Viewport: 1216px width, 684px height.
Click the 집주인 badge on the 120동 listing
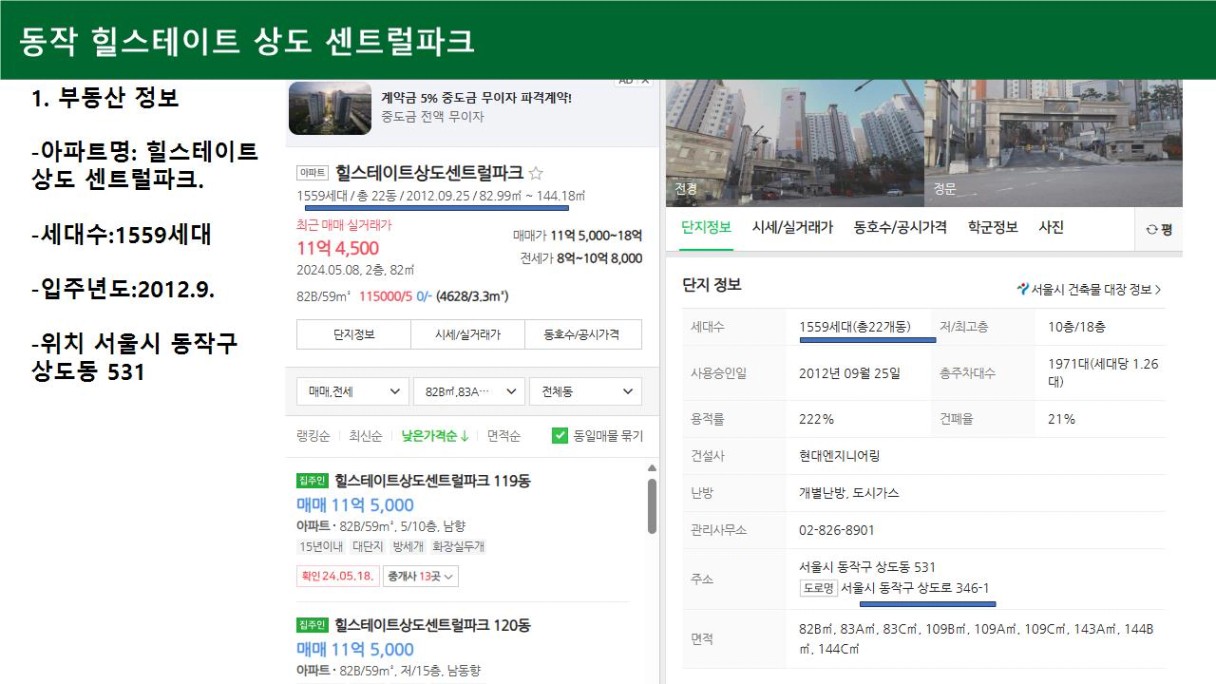coord(312,625)
